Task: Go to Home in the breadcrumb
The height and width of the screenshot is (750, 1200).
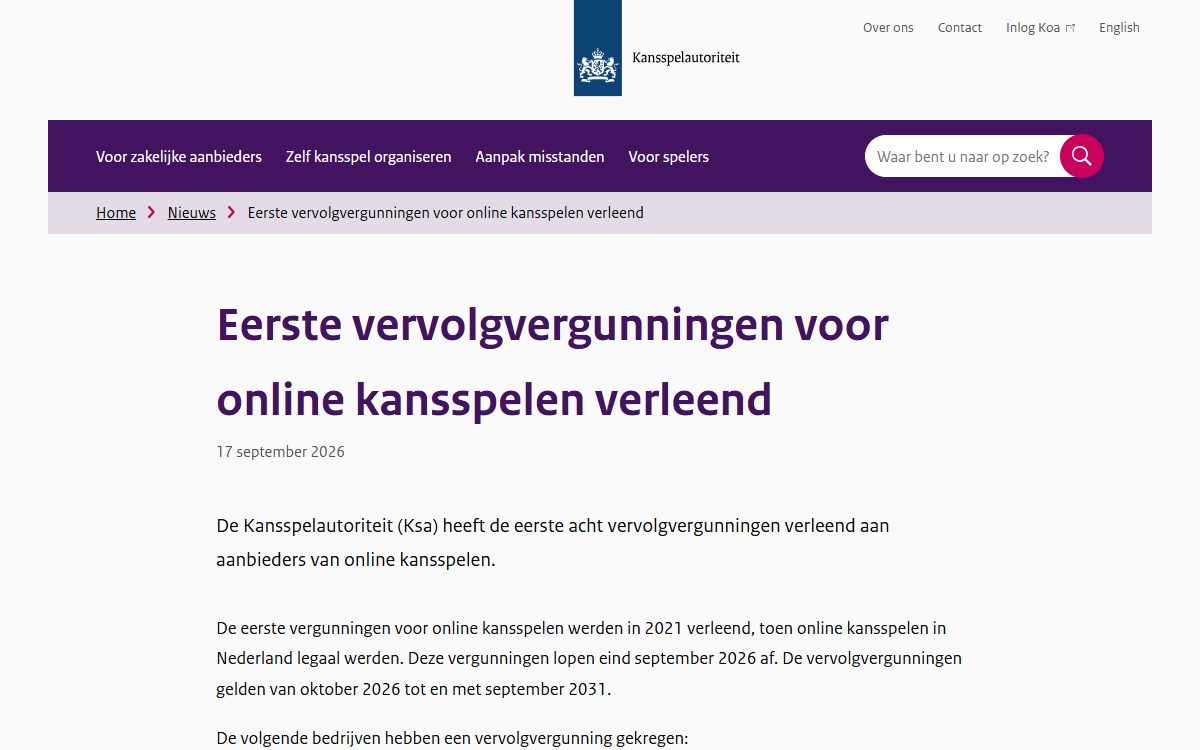Action: click(x=116, y=213)
